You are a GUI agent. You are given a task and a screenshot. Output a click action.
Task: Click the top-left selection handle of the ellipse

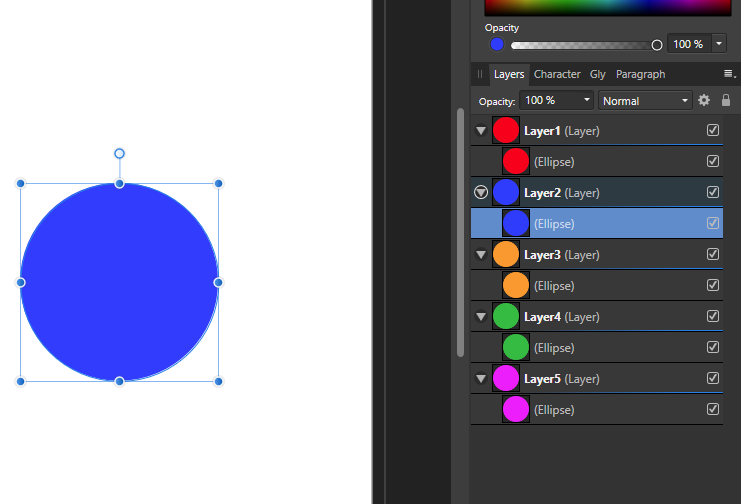[x=20, y=183]
